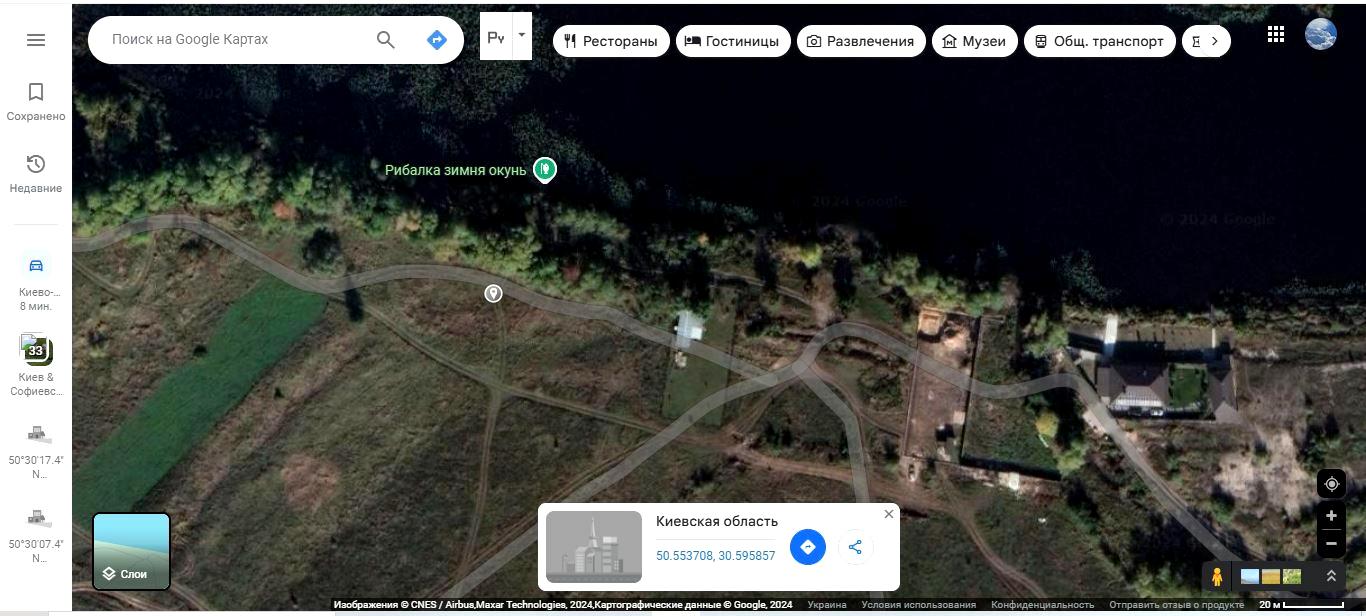The width and height of the screenshot is (1366, 616).
Task: Expand the imagery strip with double chevron
Action: coord(1331,576)
